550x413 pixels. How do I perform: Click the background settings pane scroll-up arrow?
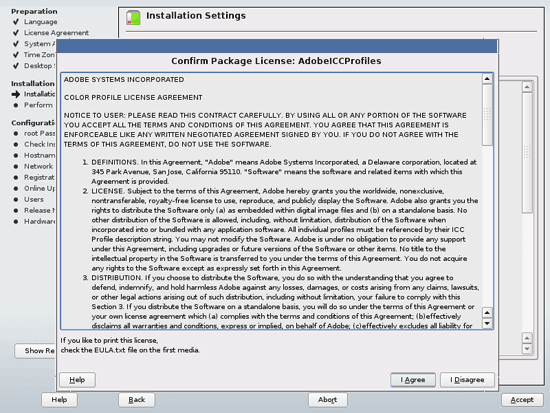tap(527, 87)
